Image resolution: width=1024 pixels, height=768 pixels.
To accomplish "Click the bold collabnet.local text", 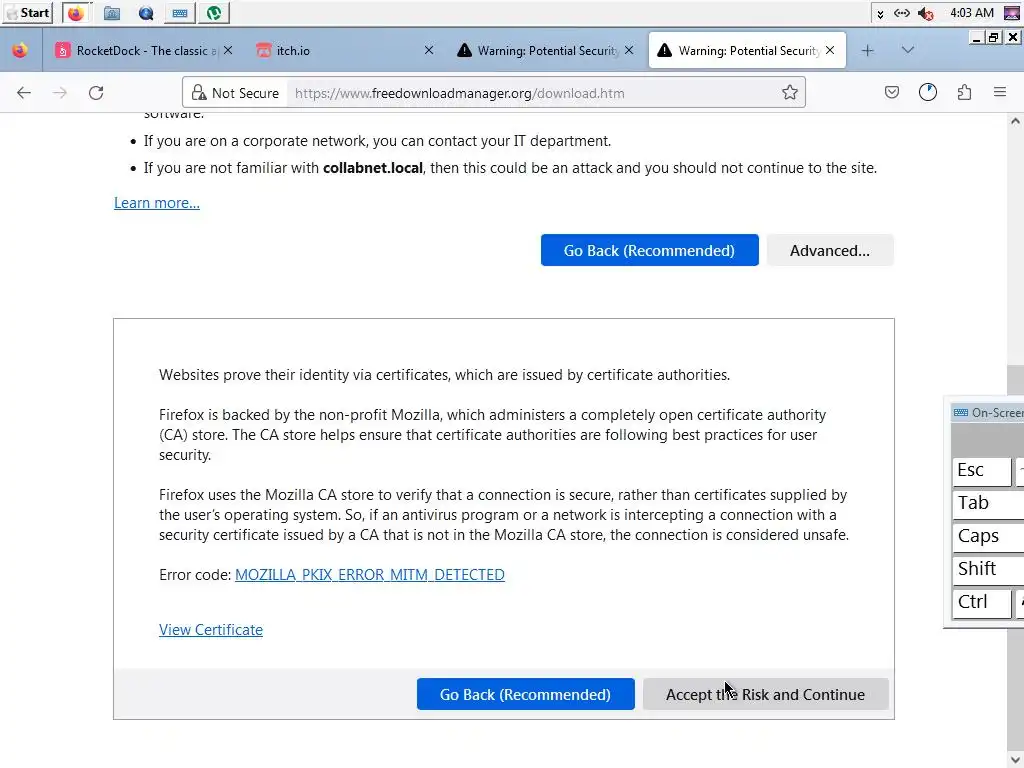I will coord(373,168).
